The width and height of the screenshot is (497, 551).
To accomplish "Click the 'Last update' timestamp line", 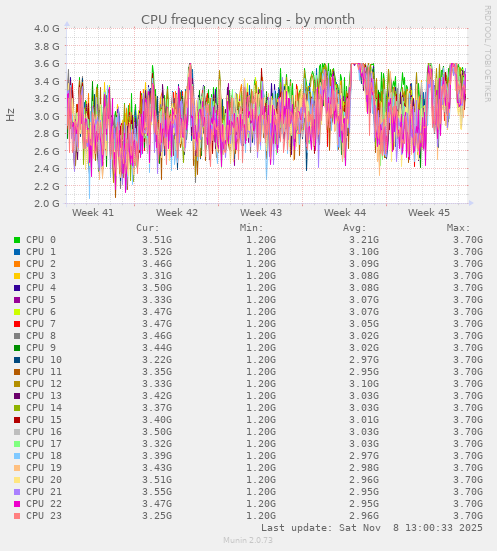I will 372,528.
